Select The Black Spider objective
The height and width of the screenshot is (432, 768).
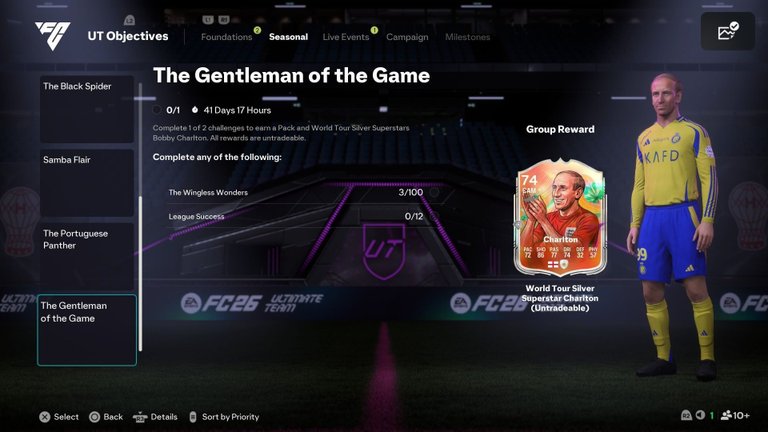pyautogui.click(x=87, y=109)
